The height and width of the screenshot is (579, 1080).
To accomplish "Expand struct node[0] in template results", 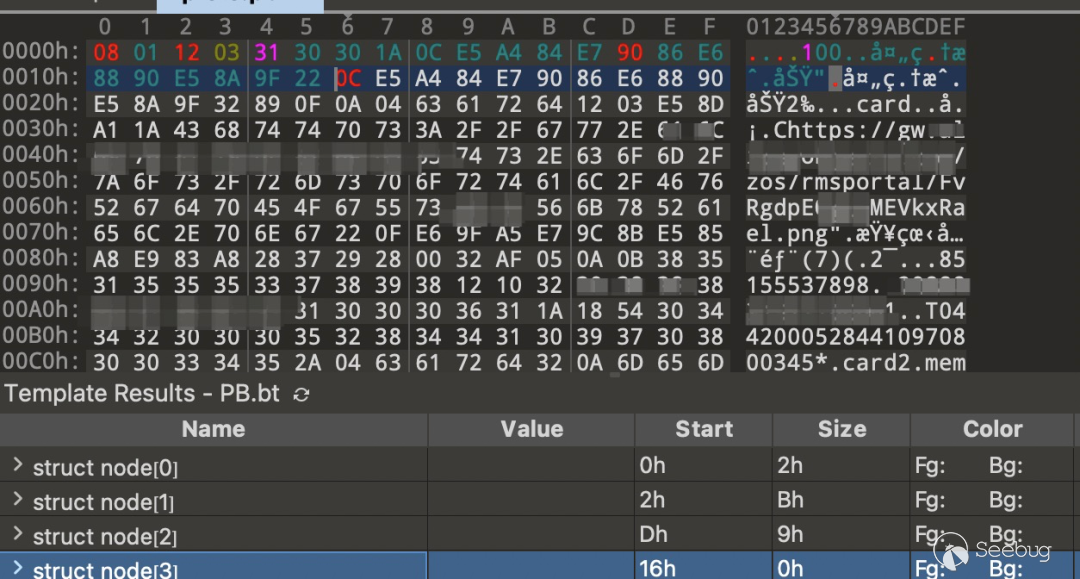I will tap(18, 466).
